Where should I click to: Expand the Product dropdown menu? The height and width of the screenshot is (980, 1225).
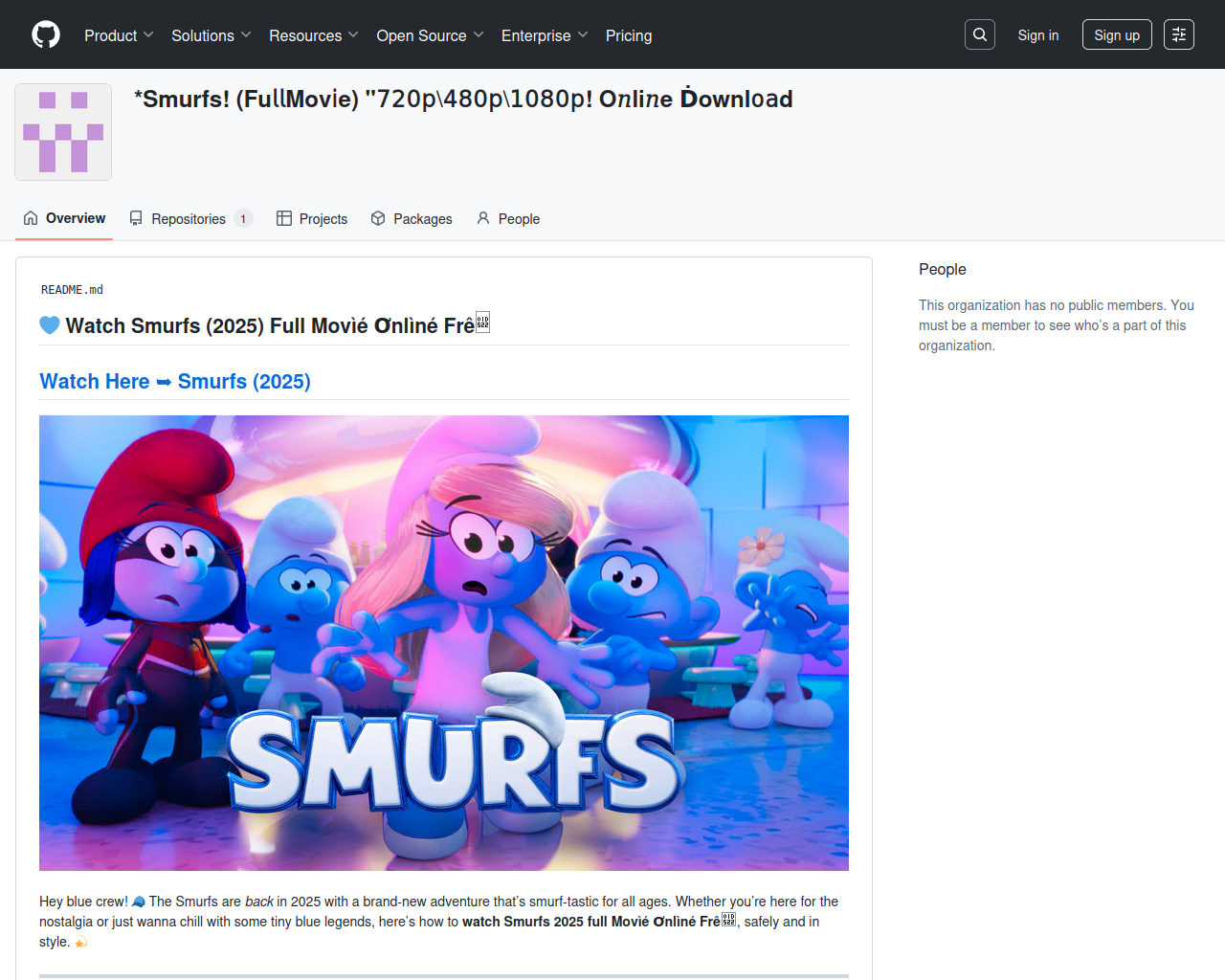click(118, 35)
